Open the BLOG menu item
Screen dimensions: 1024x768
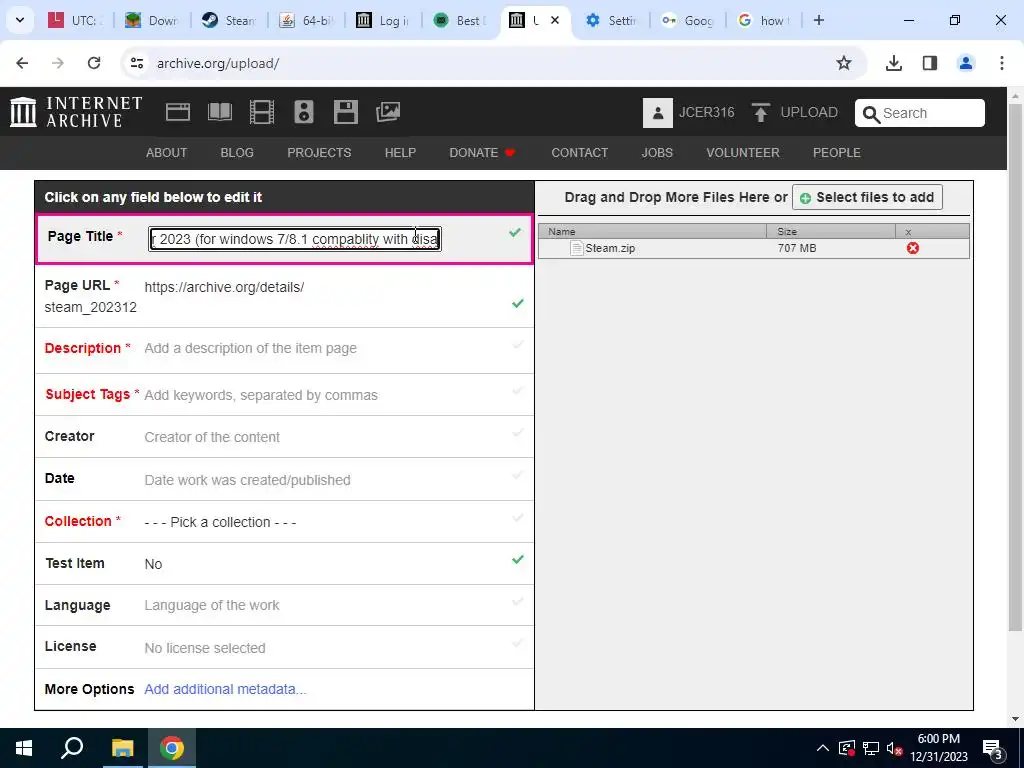pyautogui.click(x=237, y=153)
